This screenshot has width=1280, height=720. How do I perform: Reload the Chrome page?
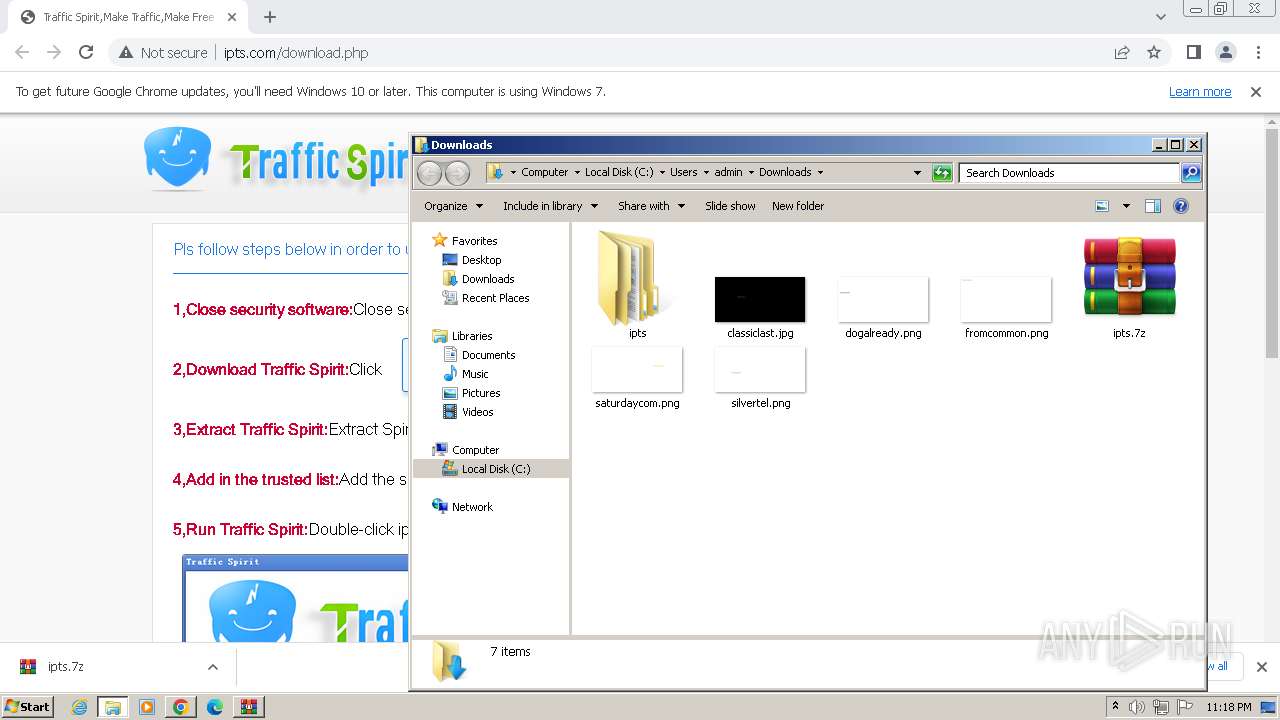86,53
